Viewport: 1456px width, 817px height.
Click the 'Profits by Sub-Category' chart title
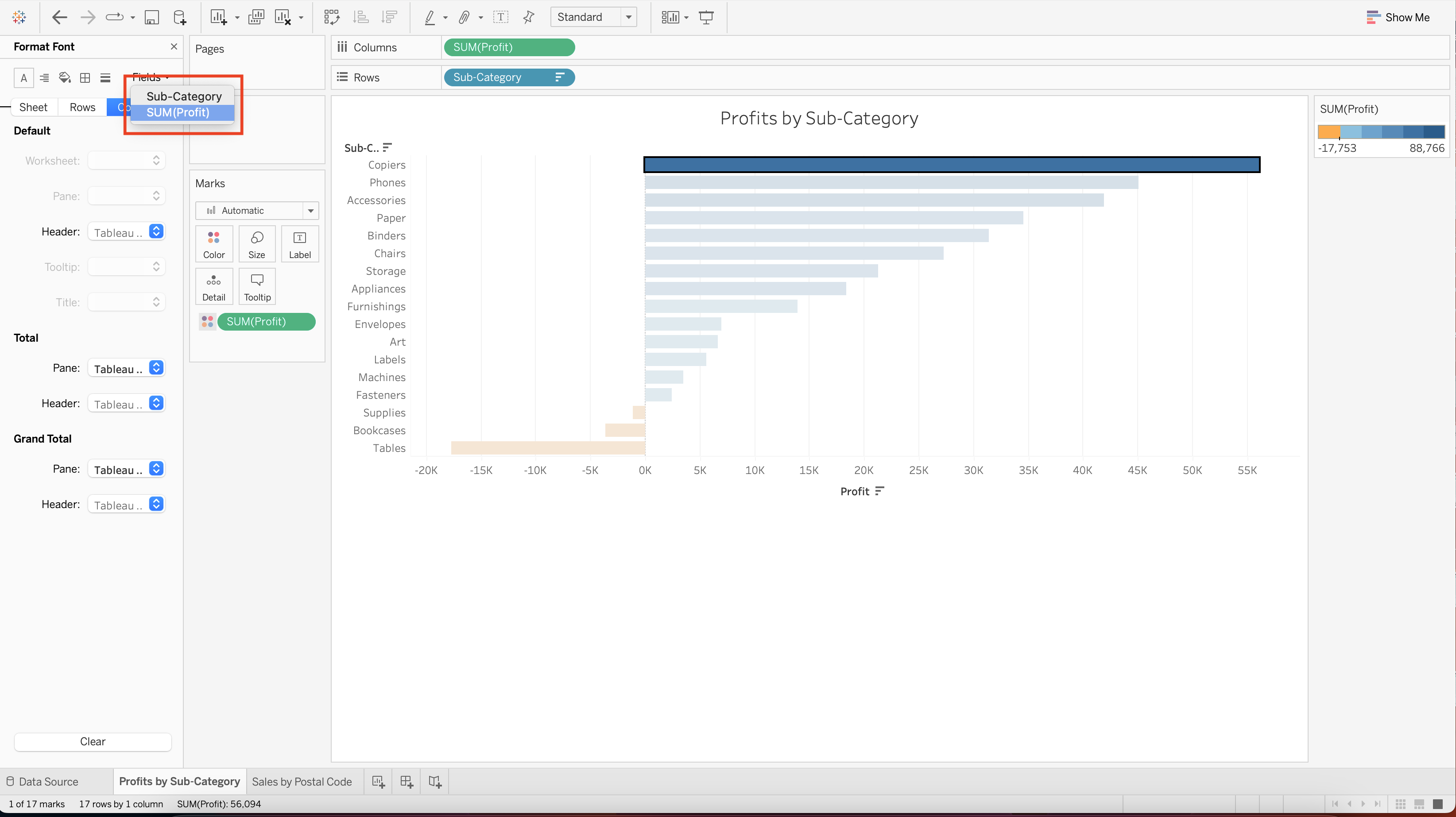pyautogui.click(x=819, y=118)
